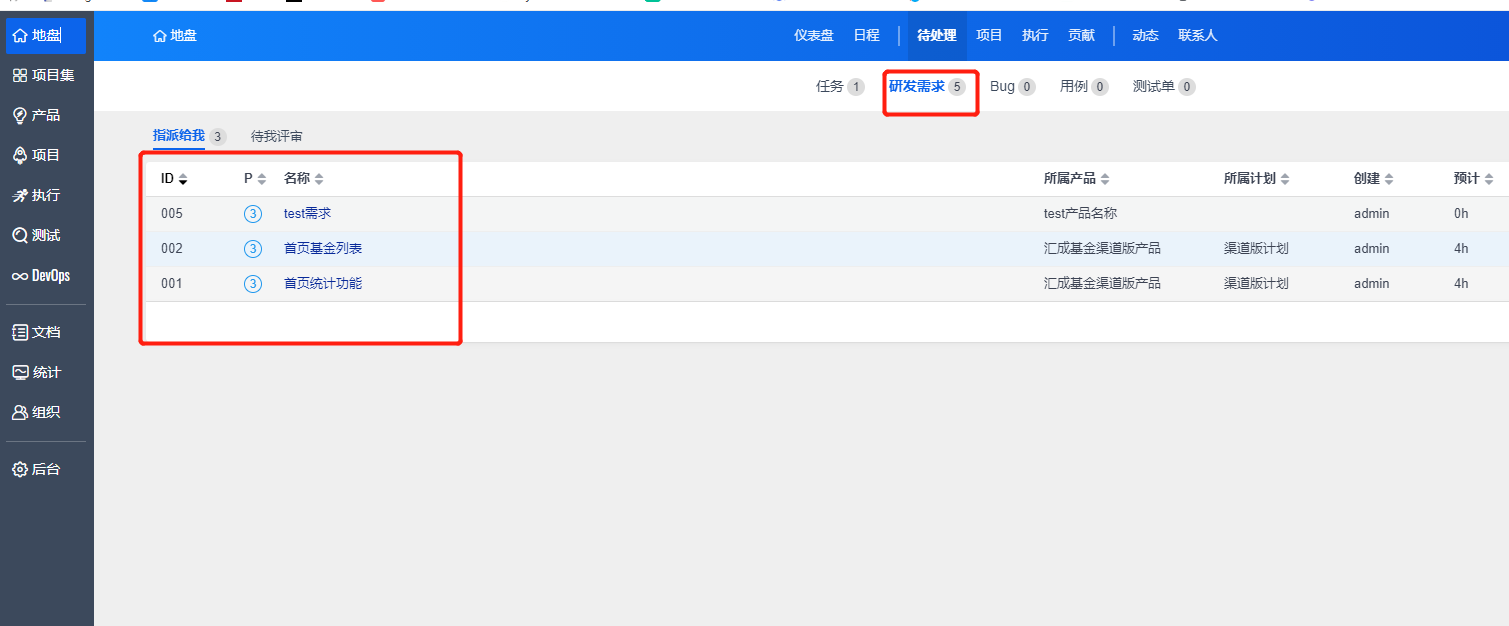Switch to the 测试单 tab
The image size is (1509, 626).
(1164, 87)
